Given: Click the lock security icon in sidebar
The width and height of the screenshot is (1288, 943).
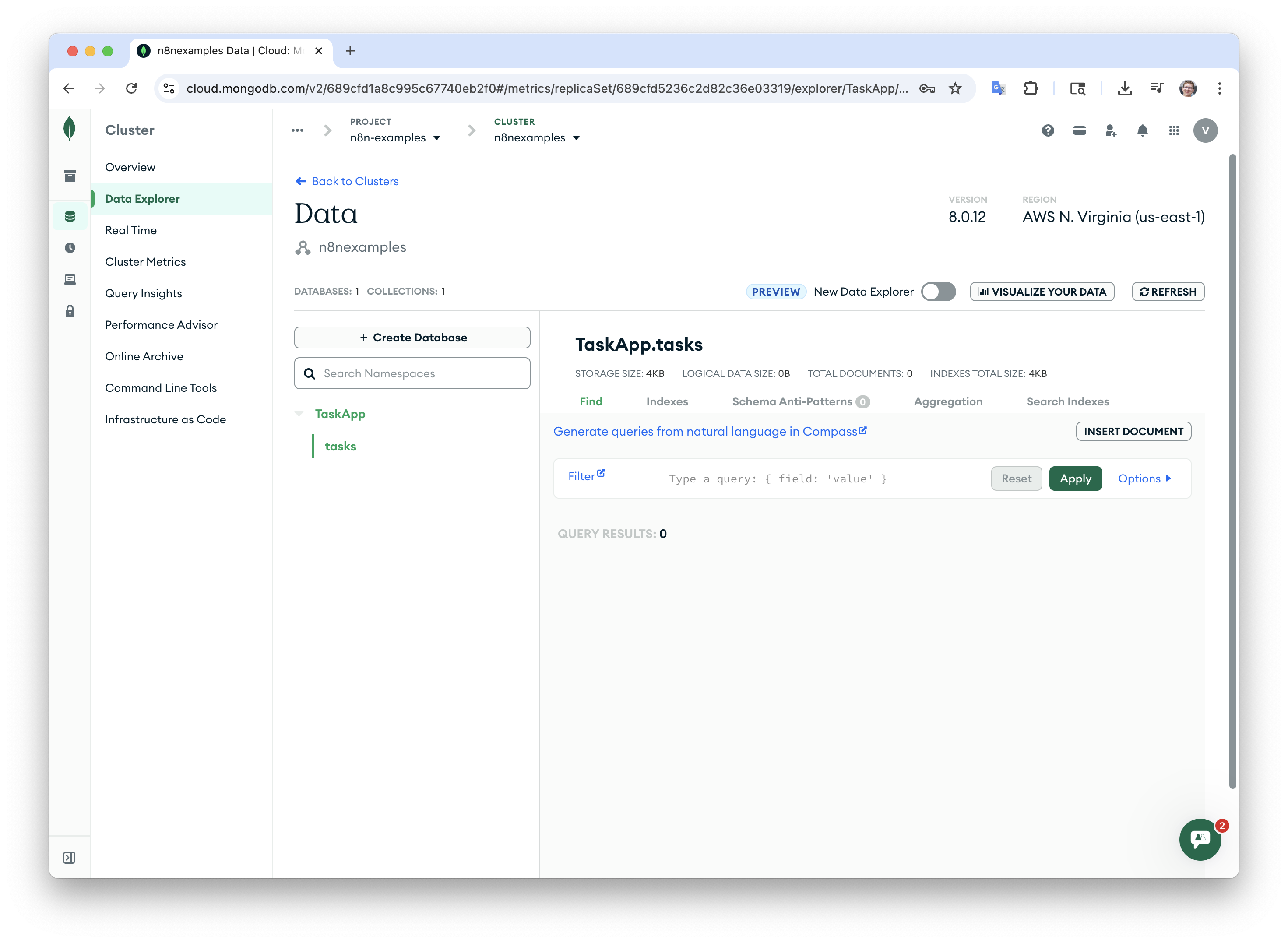Looking at the screenshot, I should pos(70,311).
